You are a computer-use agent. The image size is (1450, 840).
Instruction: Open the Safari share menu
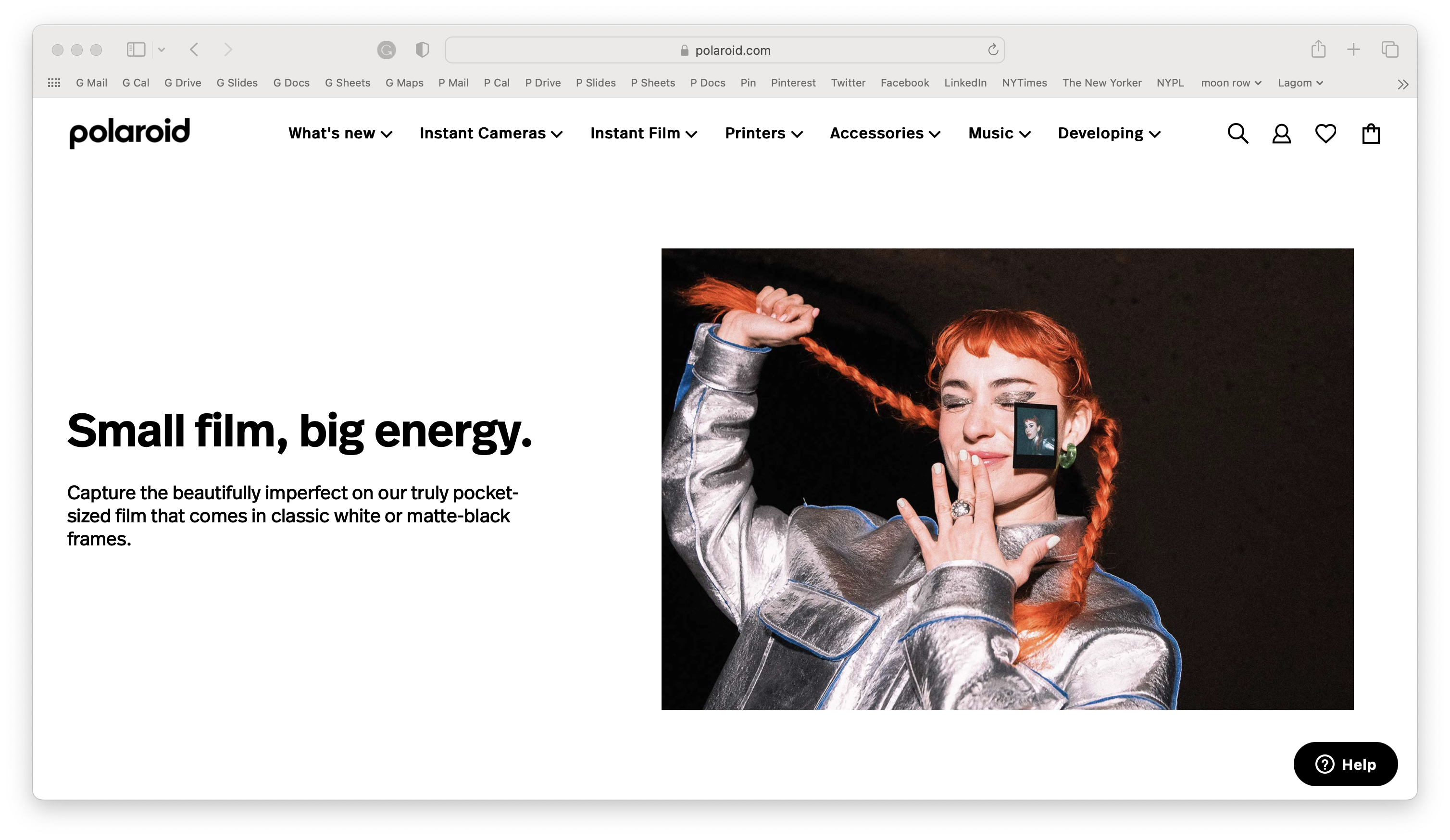click(x=1318, y=49)
